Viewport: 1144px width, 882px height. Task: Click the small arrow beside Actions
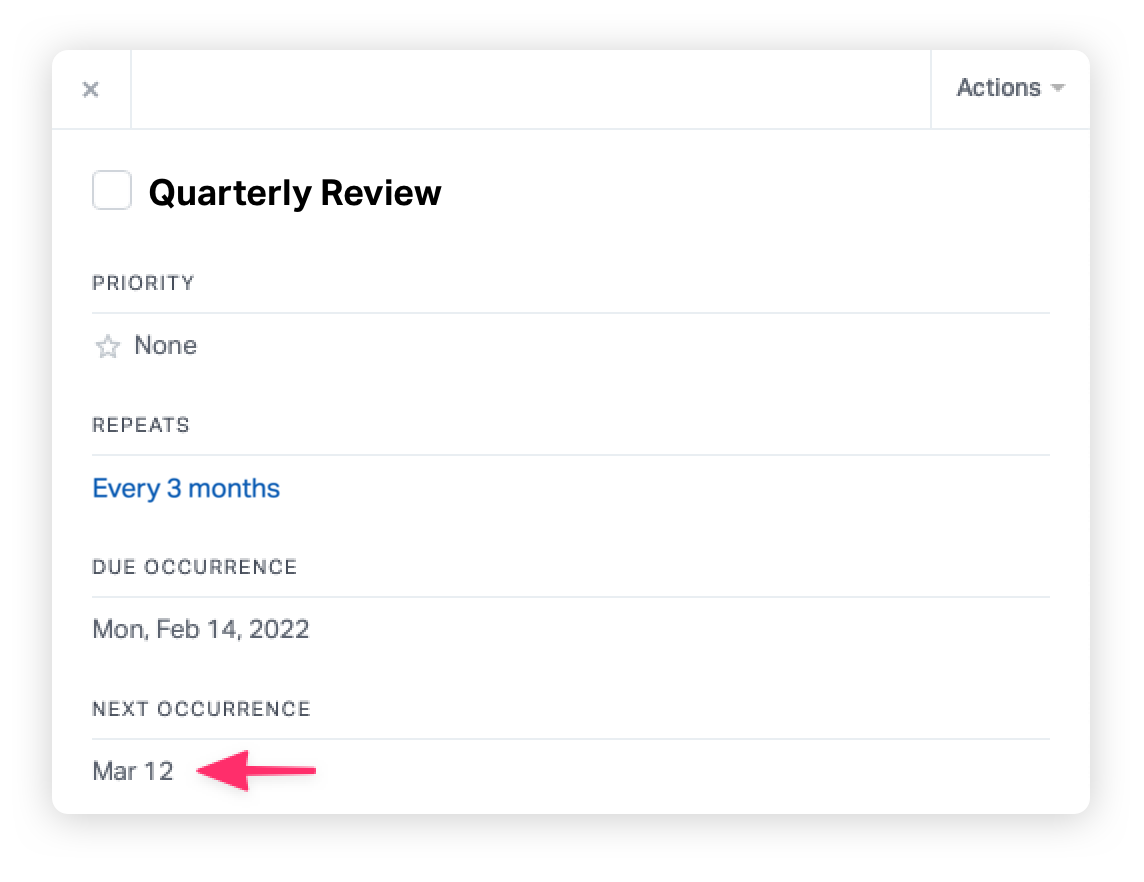tap(1058, 88)
